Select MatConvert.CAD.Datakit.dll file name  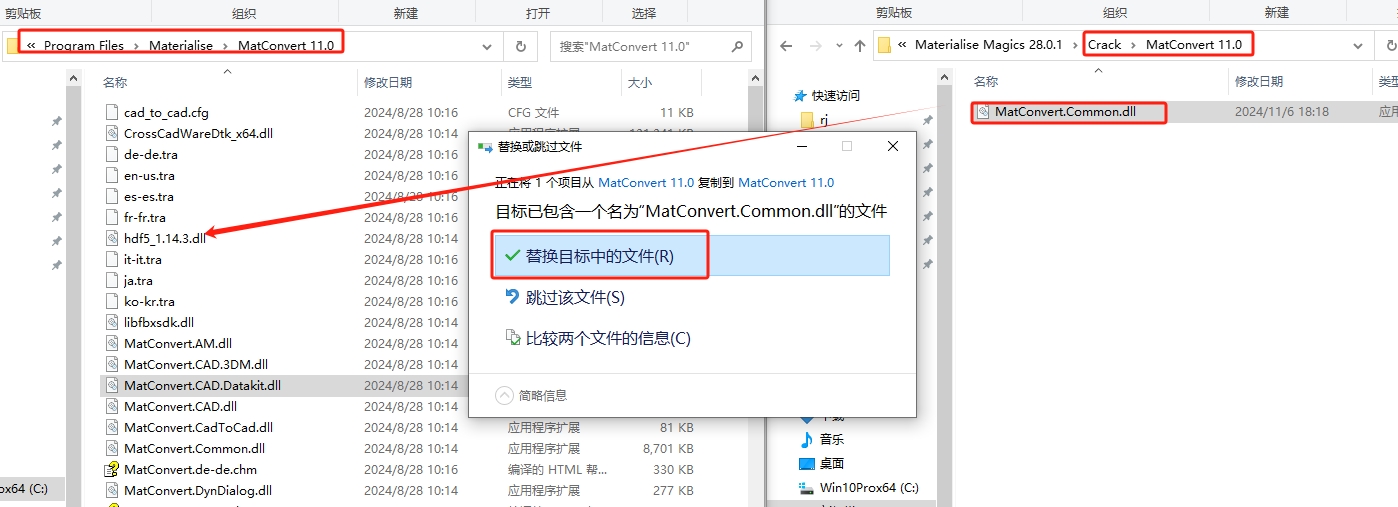click(x=202, y=385)
